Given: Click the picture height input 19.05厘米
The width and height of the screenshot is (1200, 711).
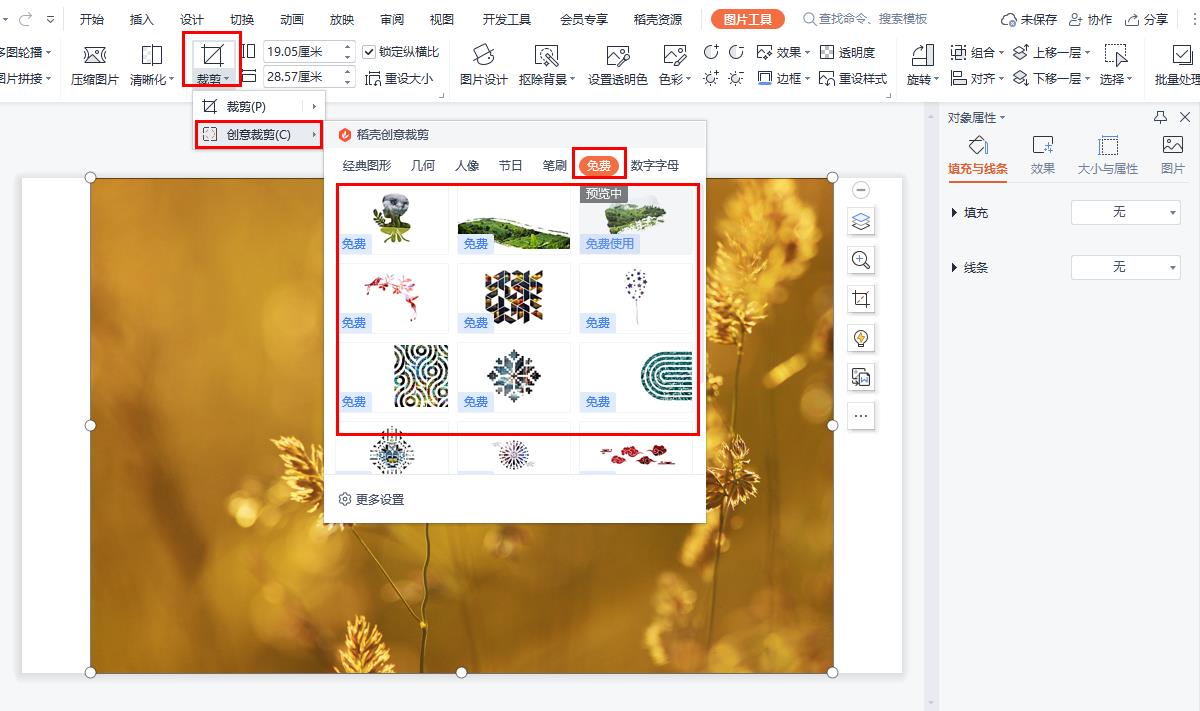Looking at the screenshot, I should coord(309,52).
